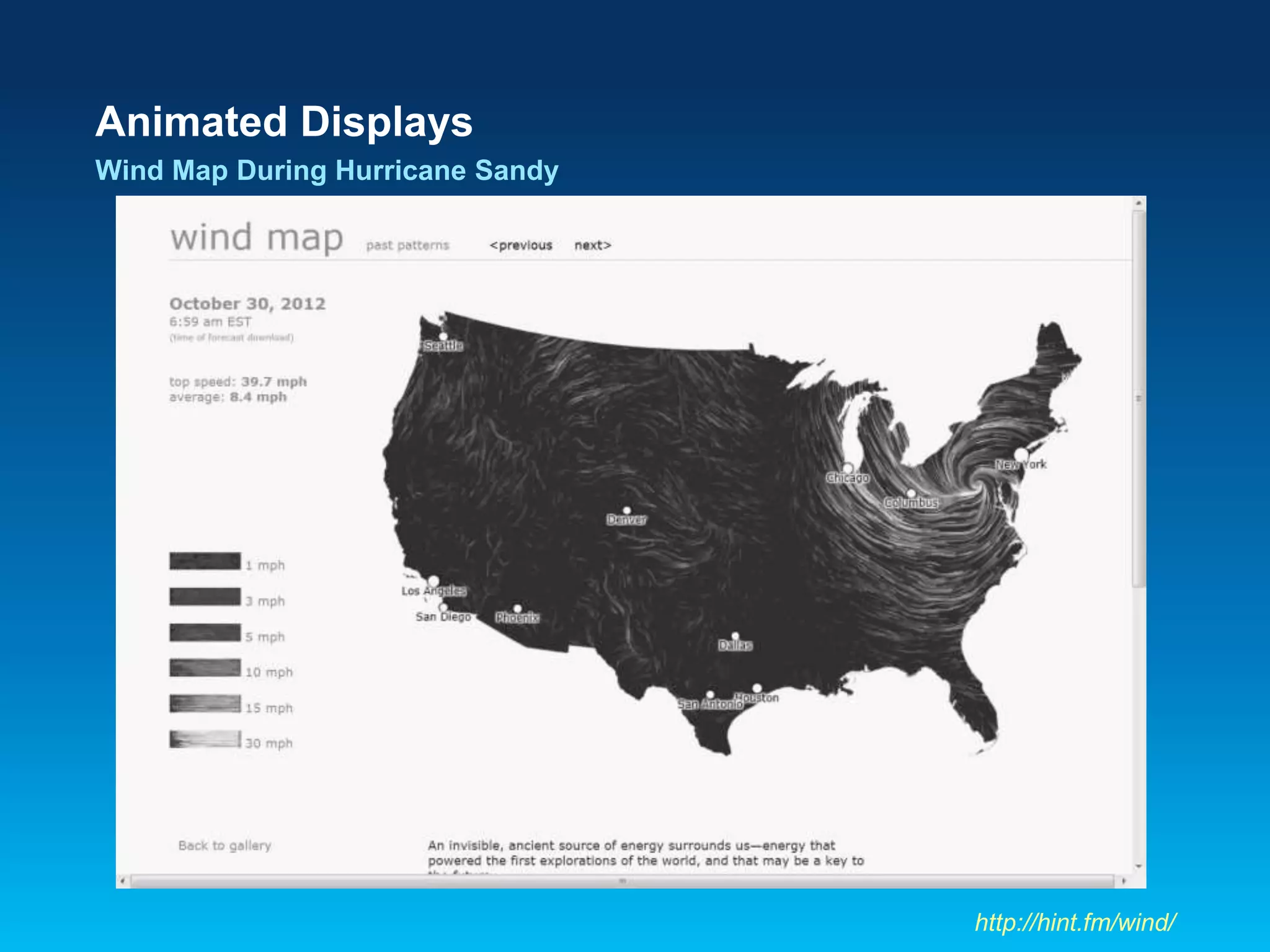
Task: Select the Seattle city marker
Action: [x=443, y=337]
